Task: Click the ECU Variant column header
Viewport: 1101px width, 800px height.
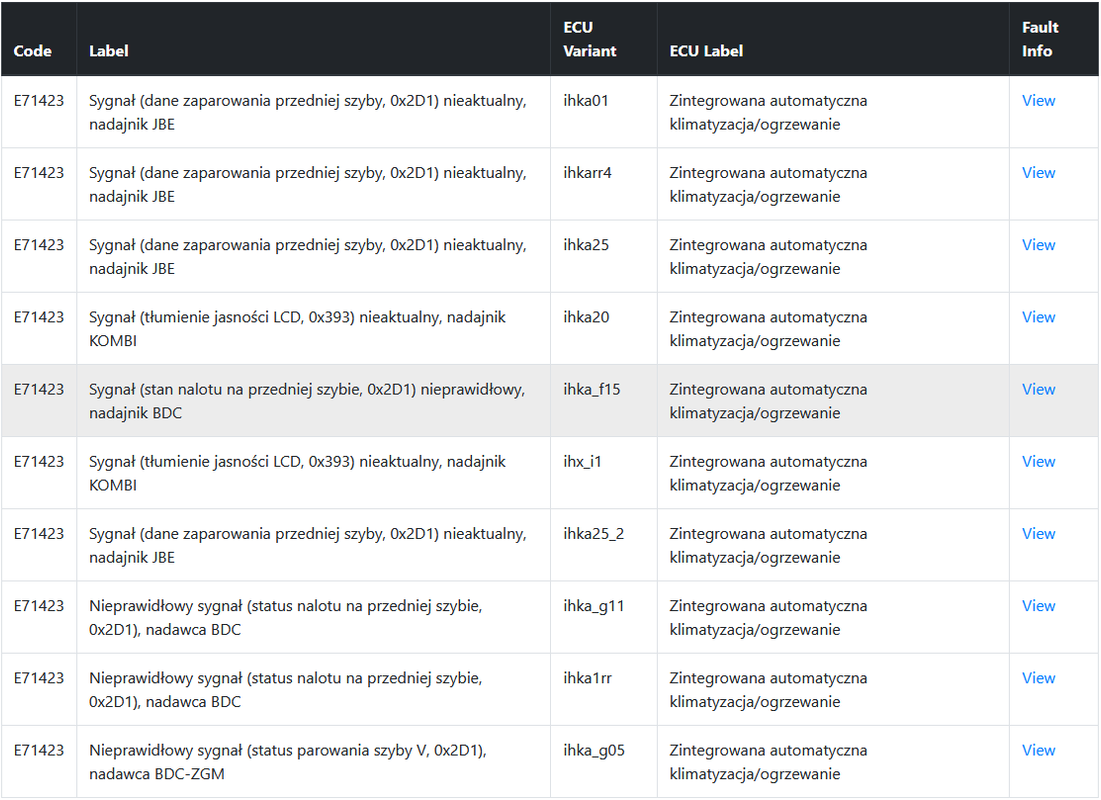Action: pos(589,39)
